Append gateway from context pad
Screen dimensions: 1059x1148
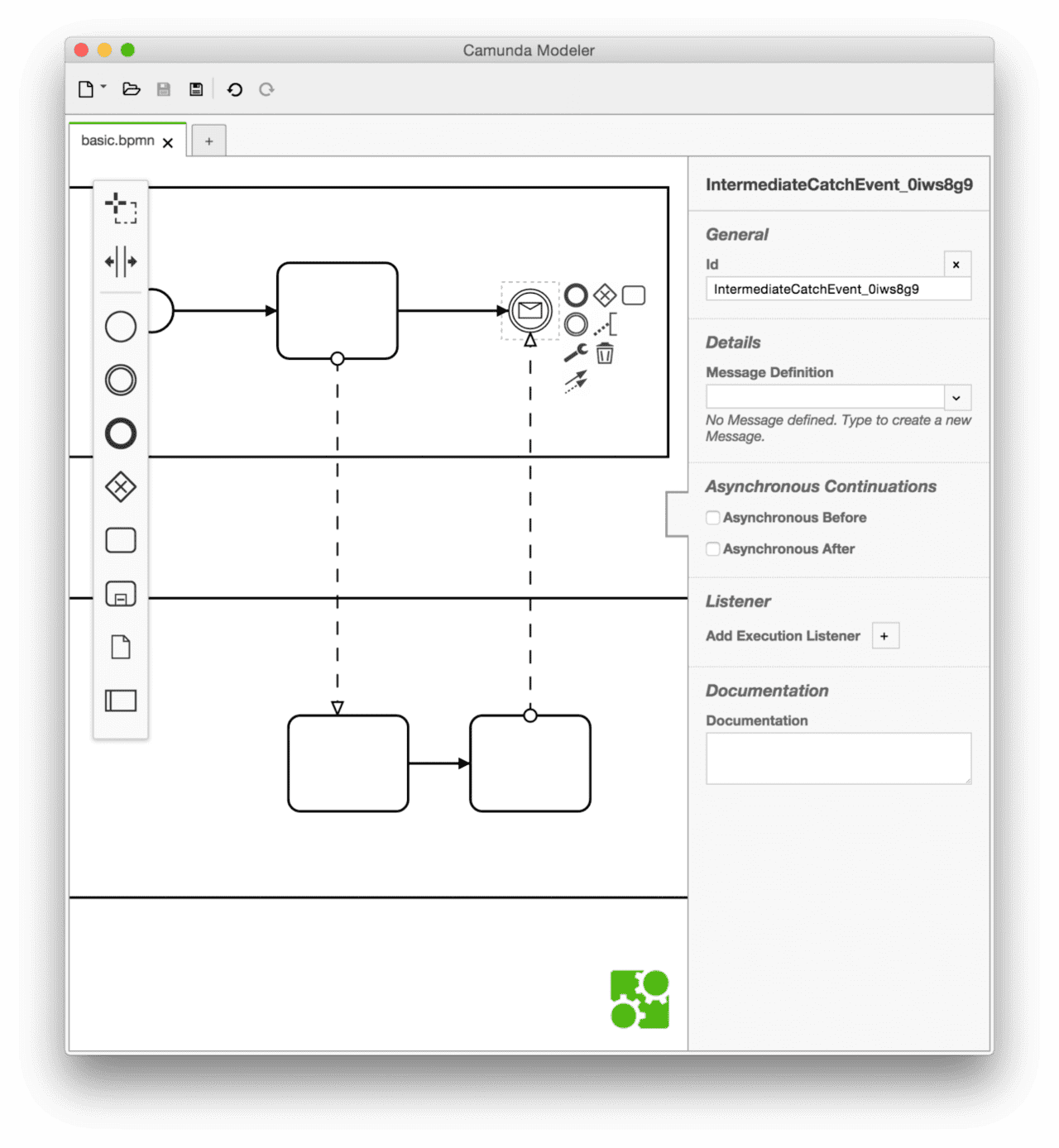605,295
